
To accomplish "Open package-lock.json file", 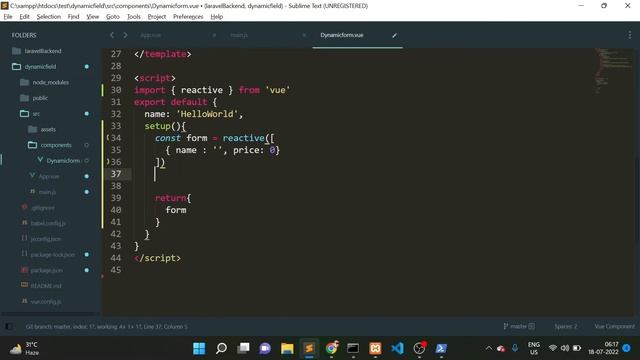I will 52,255.
